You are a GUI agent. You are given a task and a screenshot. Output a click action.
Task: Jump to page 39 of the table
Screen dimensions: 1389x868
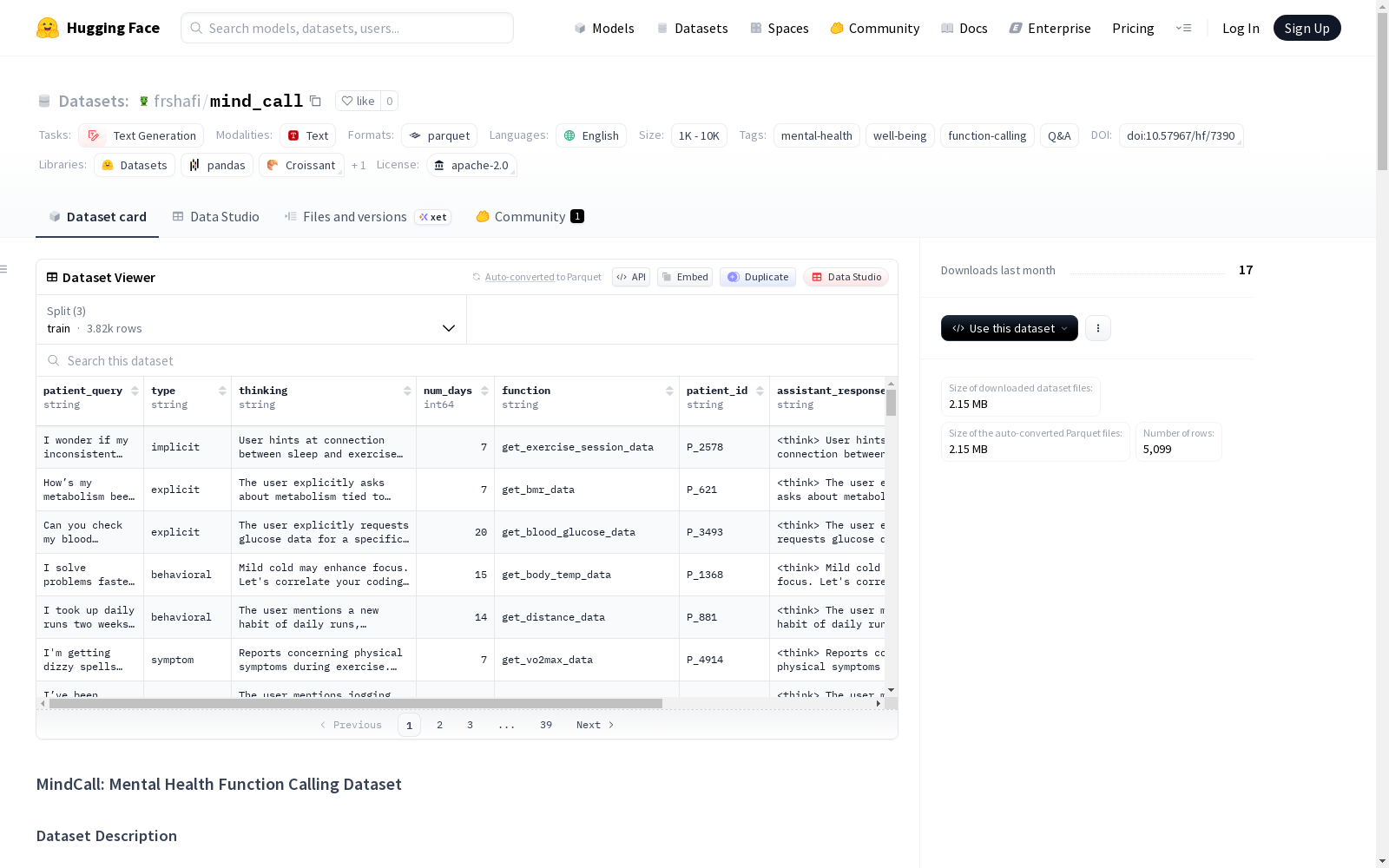546,725
